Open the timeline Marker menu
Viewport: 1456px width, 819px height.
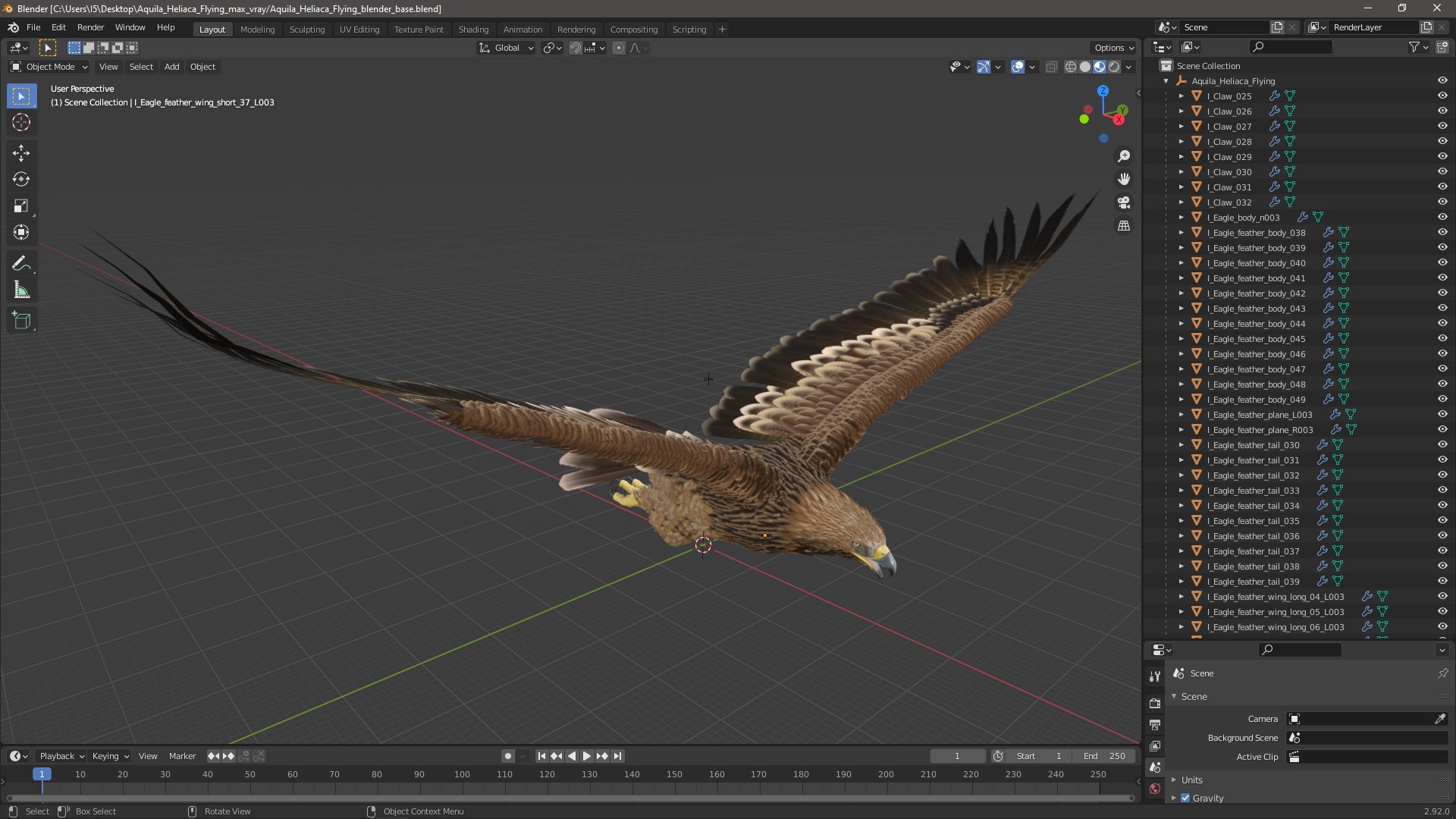tap(182, 756)
